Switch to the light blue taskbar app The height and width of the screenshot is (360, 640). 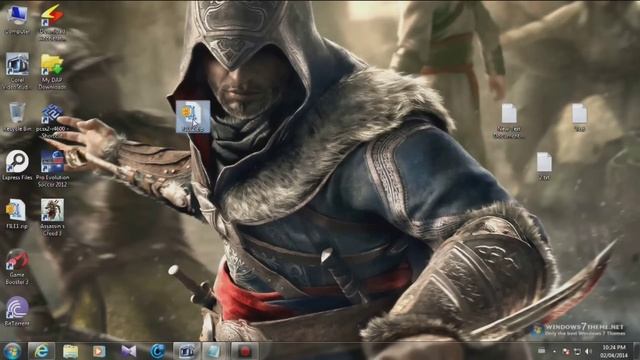[213, 351]
